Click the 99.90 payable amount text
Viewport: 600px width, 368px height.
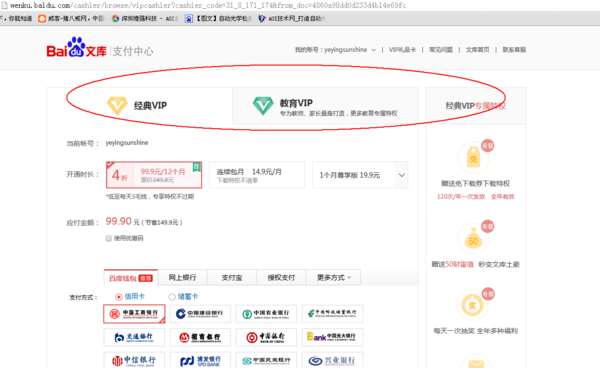click(x=119, y=221)
